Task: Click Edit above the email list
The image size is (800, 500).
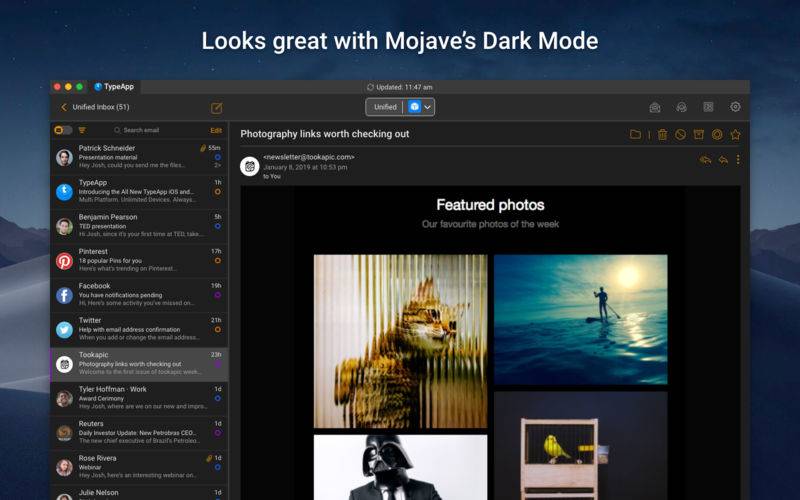Action: pyautogui.click(x=216, y=131)
